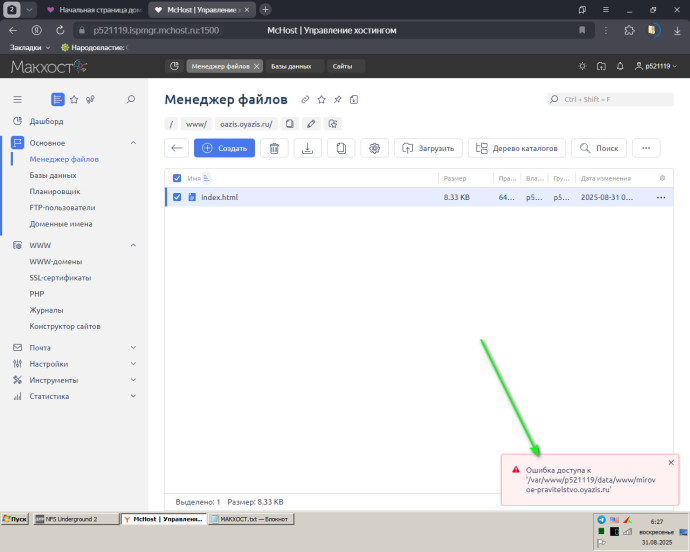Edit path pencil icon
The width and height of the screenshot is (690, 552).
click(311, 124)
